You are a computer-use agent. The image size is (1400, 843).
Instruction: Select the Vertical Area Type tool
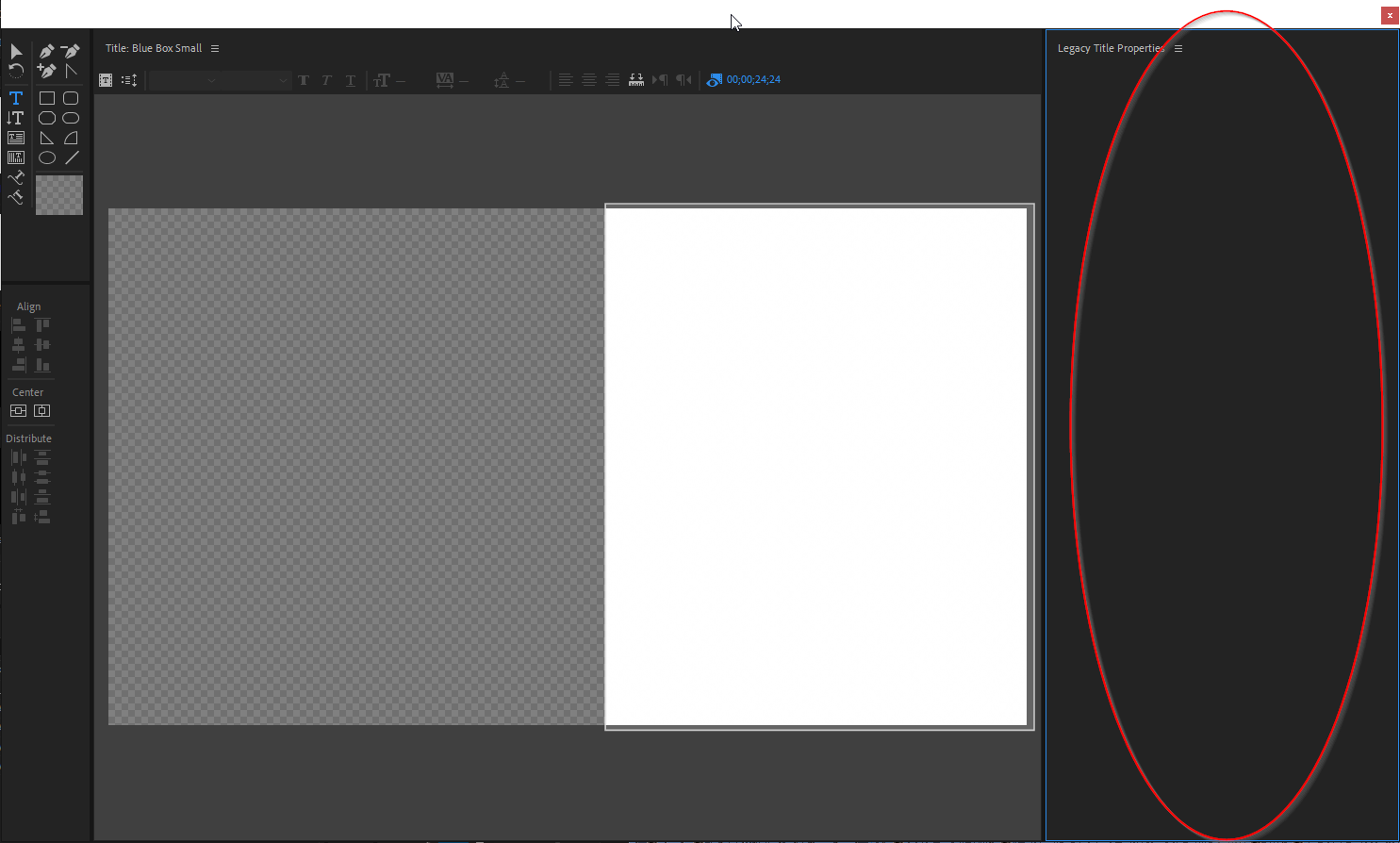(x=16, y=157)
